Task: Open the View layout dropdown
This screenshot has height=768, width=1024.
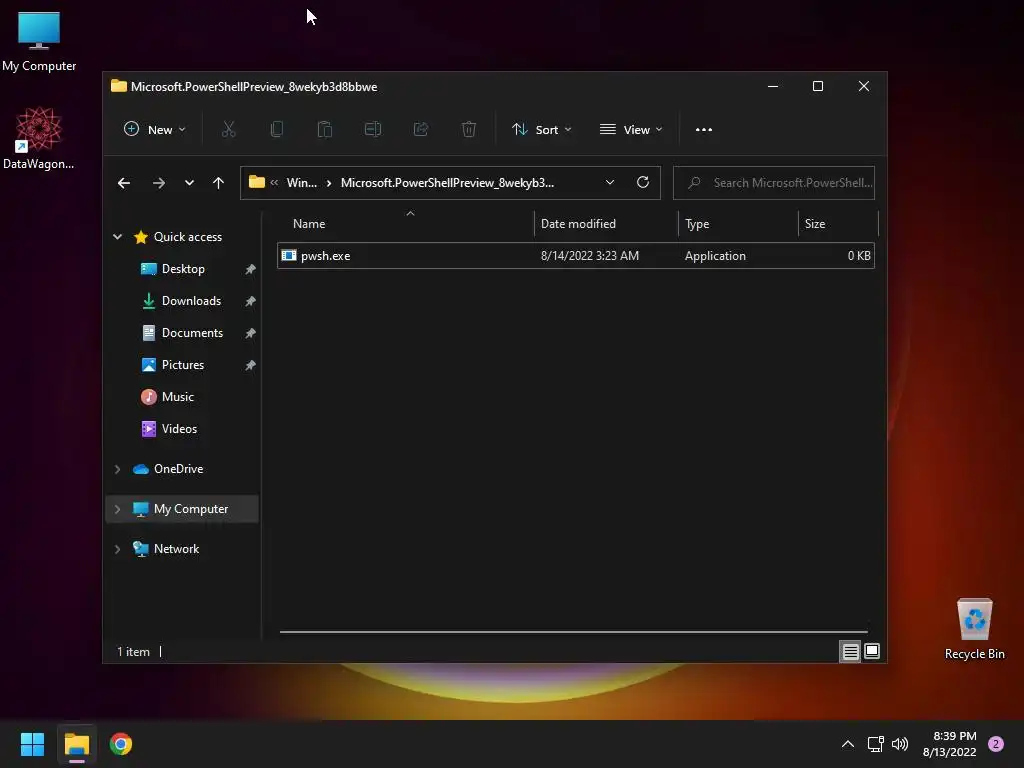Action: (631, 129)
